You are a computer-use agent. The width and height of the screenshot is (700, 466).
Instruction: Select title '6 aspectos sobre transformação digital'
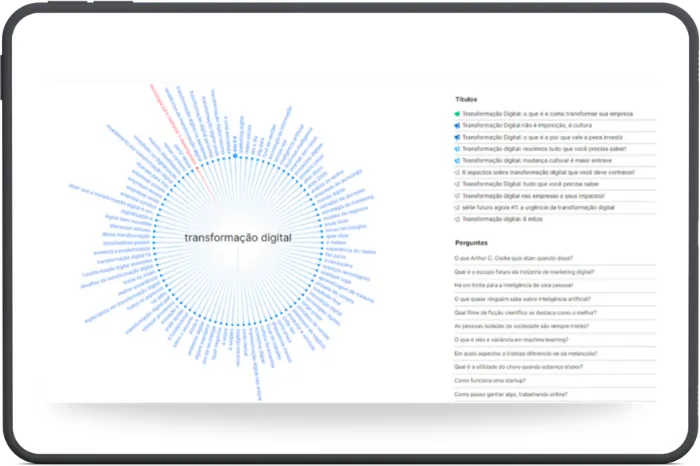(x=548, y=172)
